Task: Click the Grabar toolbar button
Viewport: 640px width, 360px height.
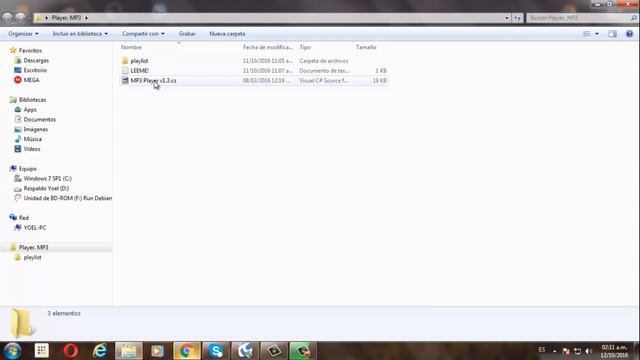Action: [187, 34]
